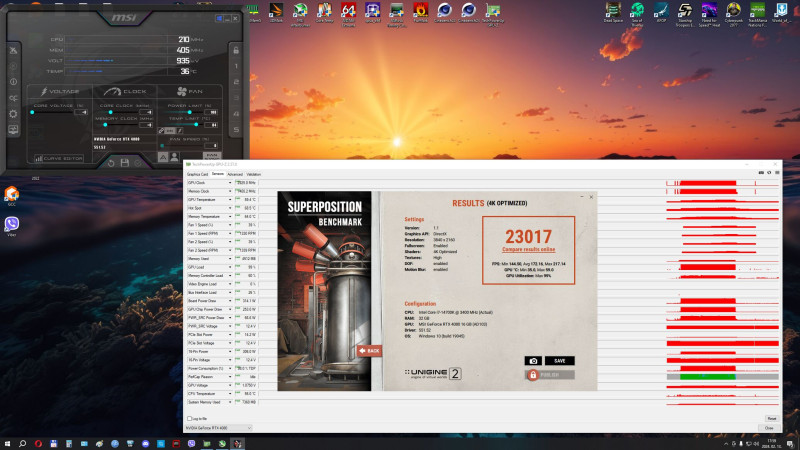This screenshot has width=800, height=450.
Task: Select Afterburner profile slot 2
Action: pos(236,82)
